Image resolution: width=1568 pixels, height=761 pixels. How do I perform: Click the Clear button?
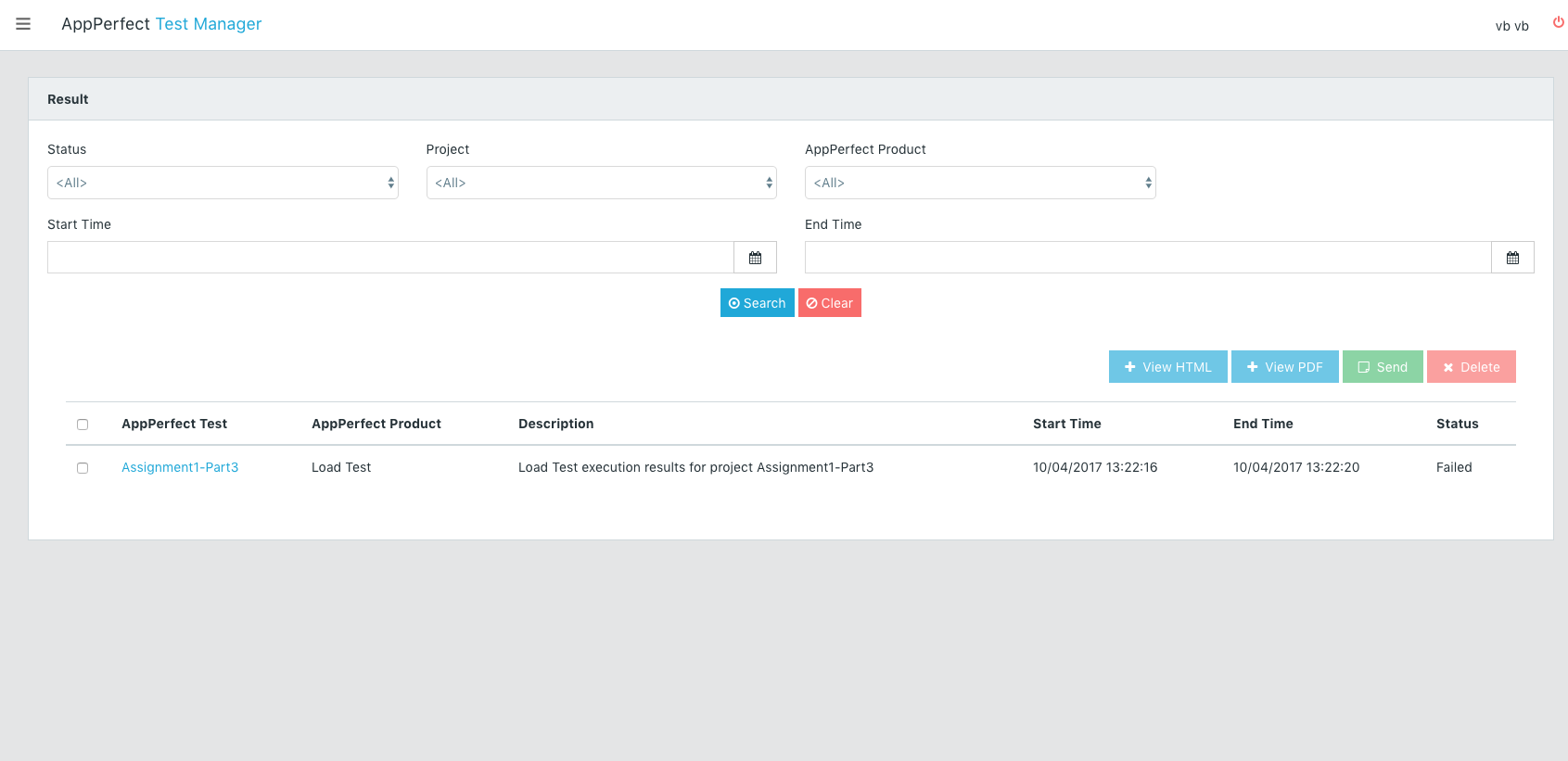coord(829,303)
